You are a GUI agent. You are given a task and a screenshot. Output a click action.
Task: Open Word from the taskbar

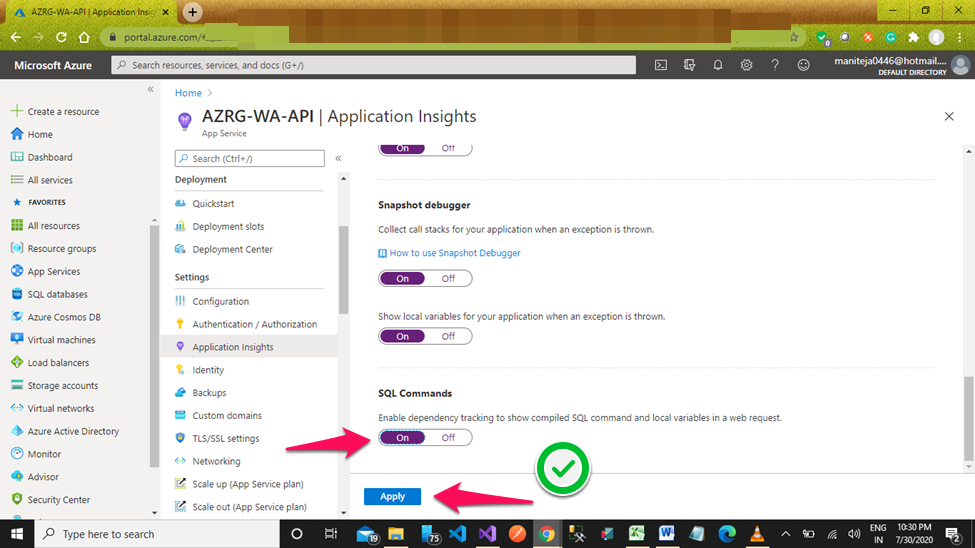(666, 534)
